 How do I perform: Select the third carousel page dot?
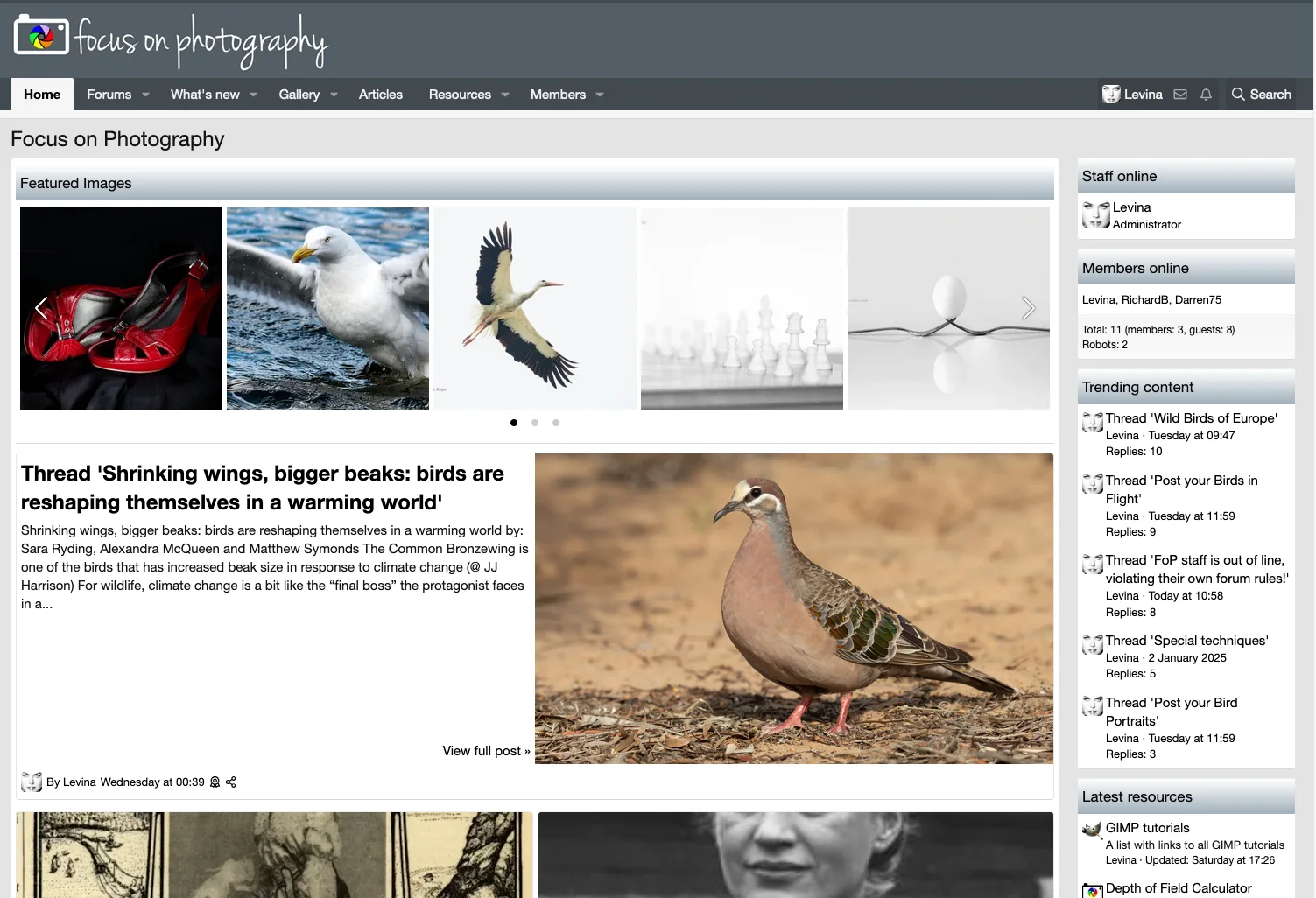(x=556, y=423)
